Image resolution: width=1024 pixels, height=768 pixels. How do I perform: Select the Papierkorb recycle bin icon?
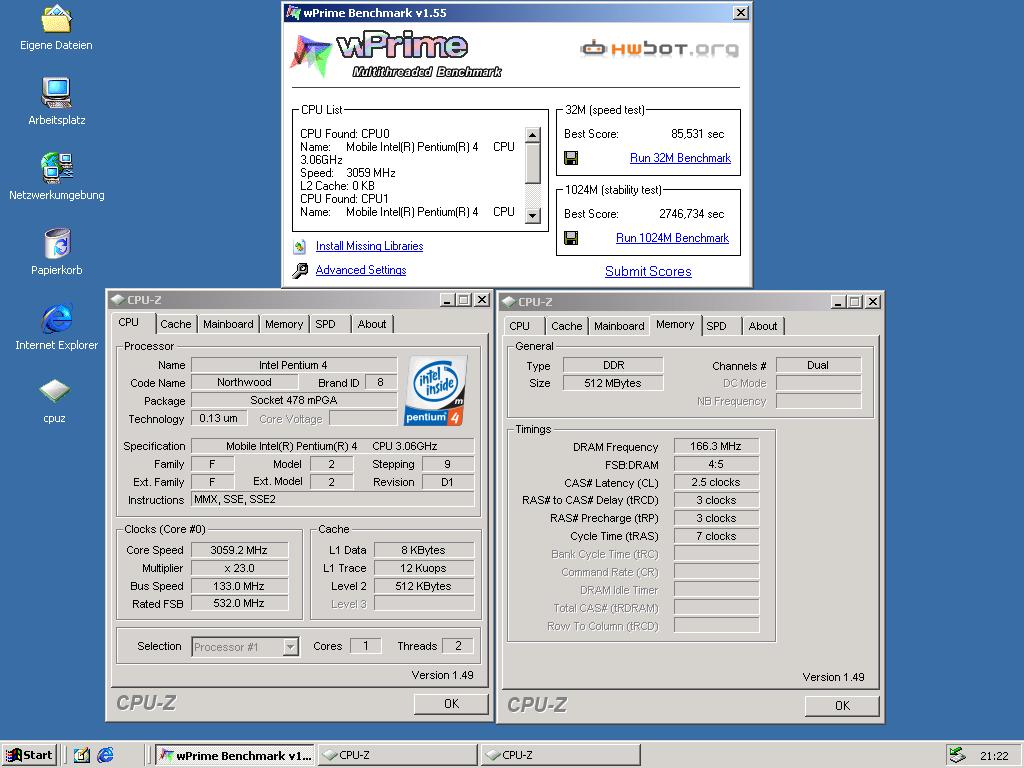[x=57, y=243]
